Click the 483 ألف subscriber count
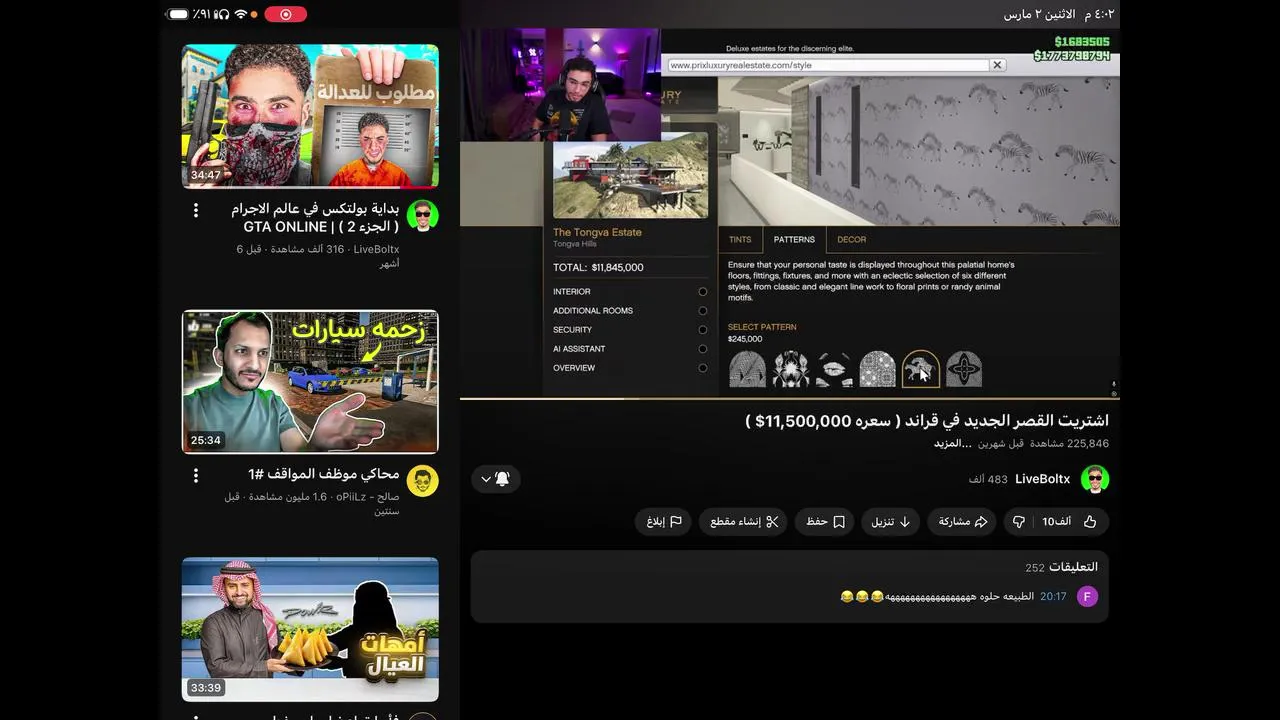The width and height of the screenshot is (1280, 720). click(988, 480)
